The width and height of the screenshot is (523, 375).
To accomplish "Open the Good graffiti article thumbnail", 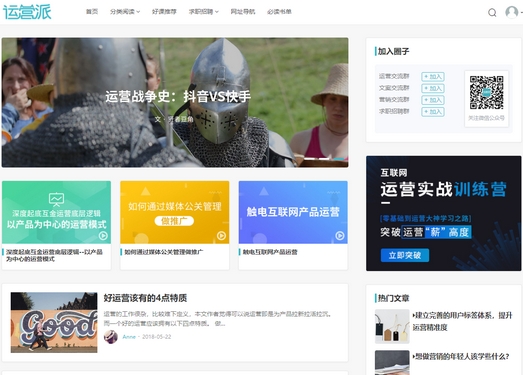I will click(x=54, y=323).
